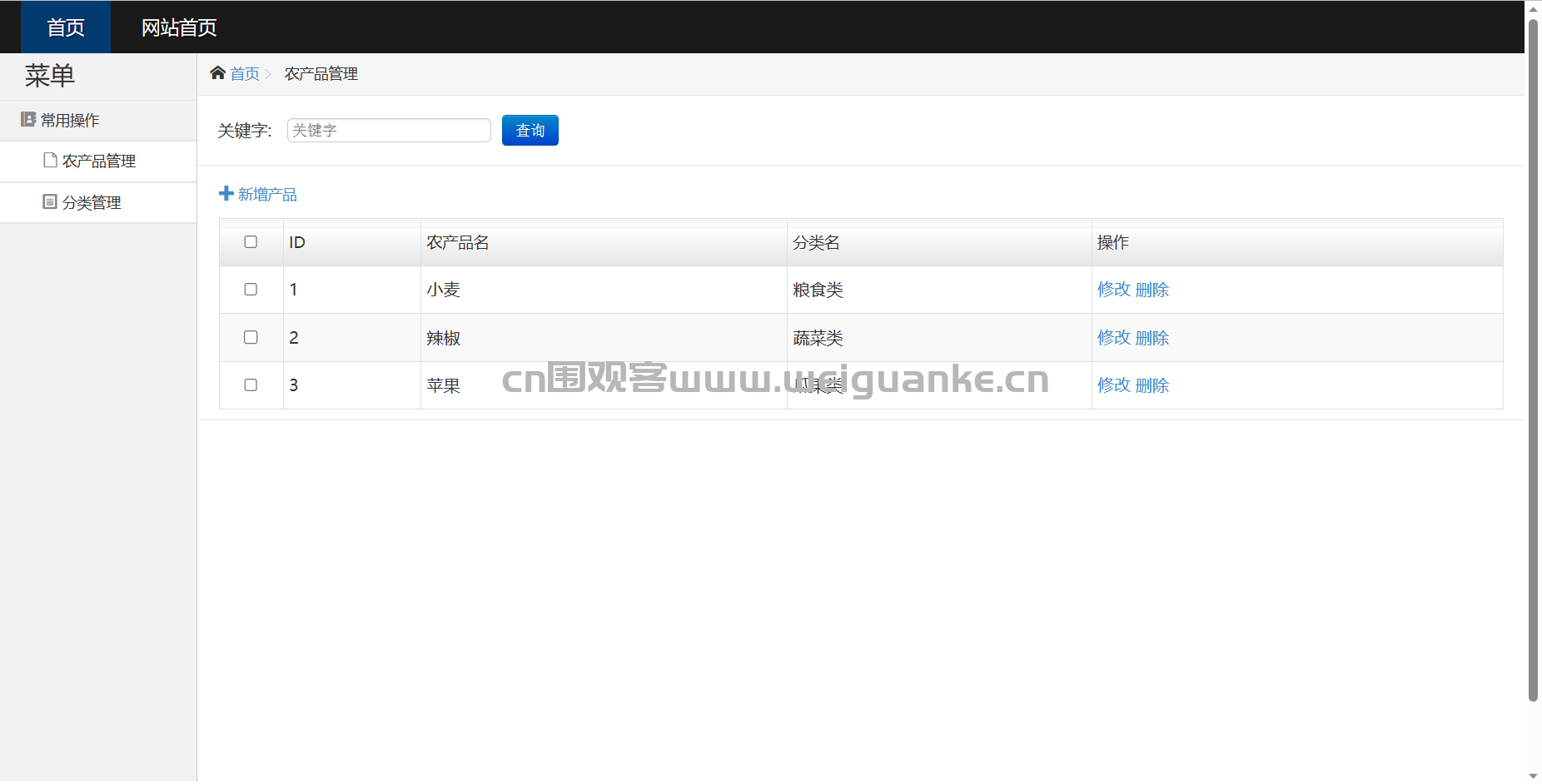Collapse the 常用操作 menu group
This screenshot has height=784, width=1542.
[x=98, y=121]
